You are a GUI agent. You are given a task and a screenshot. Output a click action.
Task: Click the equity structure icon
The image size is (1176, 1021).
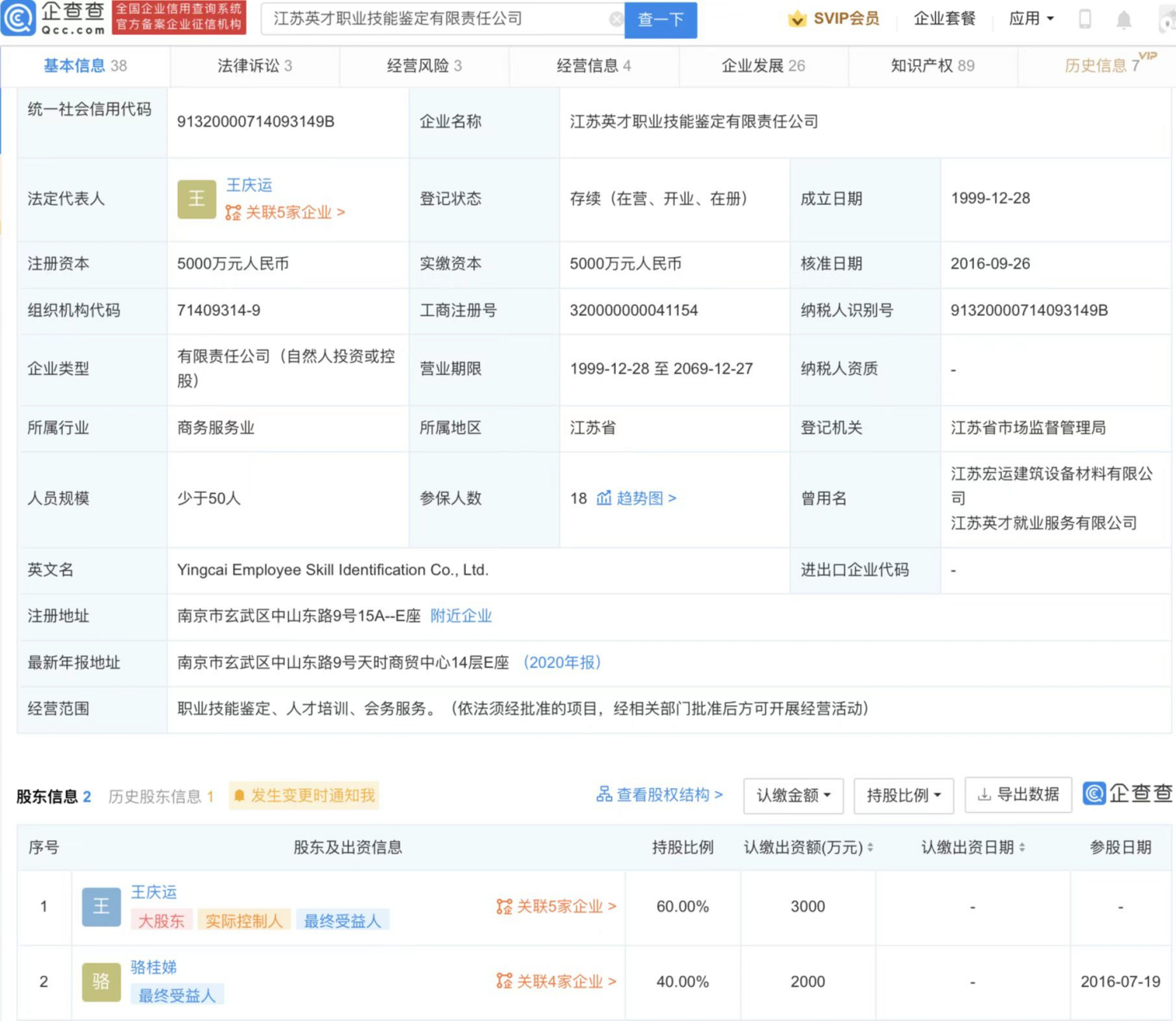tap(604, 794)
